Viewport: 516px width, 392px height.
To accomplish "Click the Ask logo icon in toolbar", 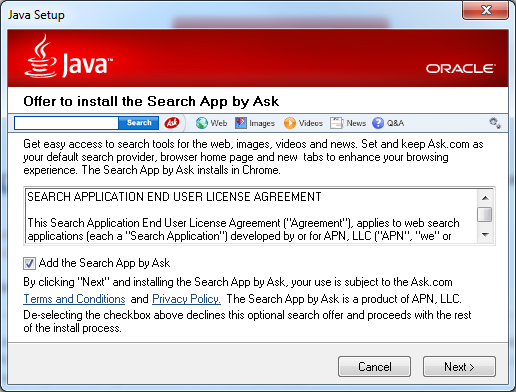I will [172, 123].
